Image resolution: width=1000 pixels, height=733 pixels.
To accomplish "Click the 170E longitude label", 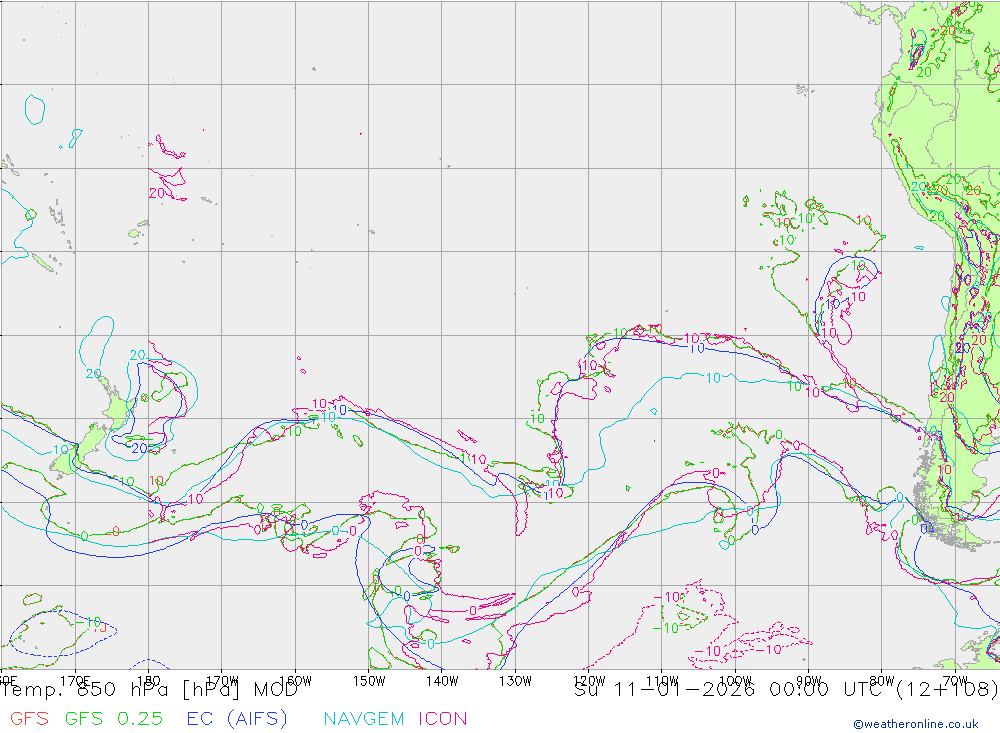I will click(75, 681).
